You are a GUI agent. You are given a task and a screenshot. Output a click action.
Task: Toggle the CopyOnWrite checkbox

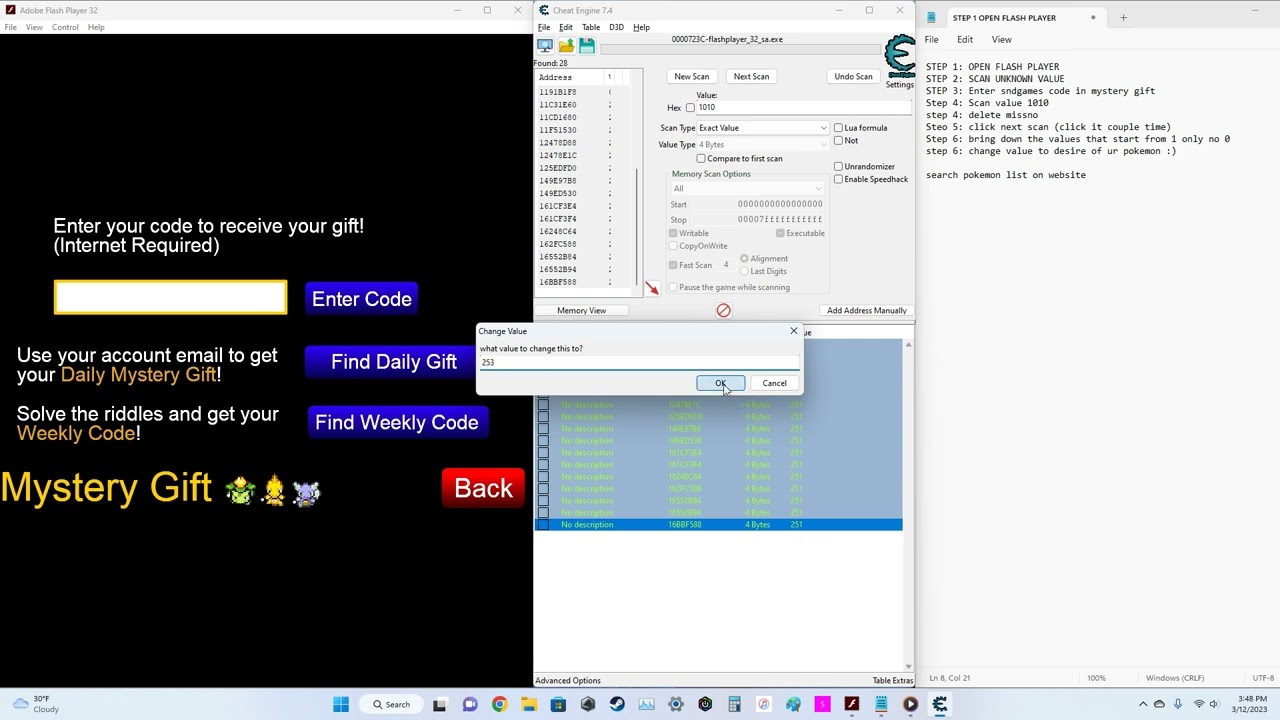pos(673,246)
